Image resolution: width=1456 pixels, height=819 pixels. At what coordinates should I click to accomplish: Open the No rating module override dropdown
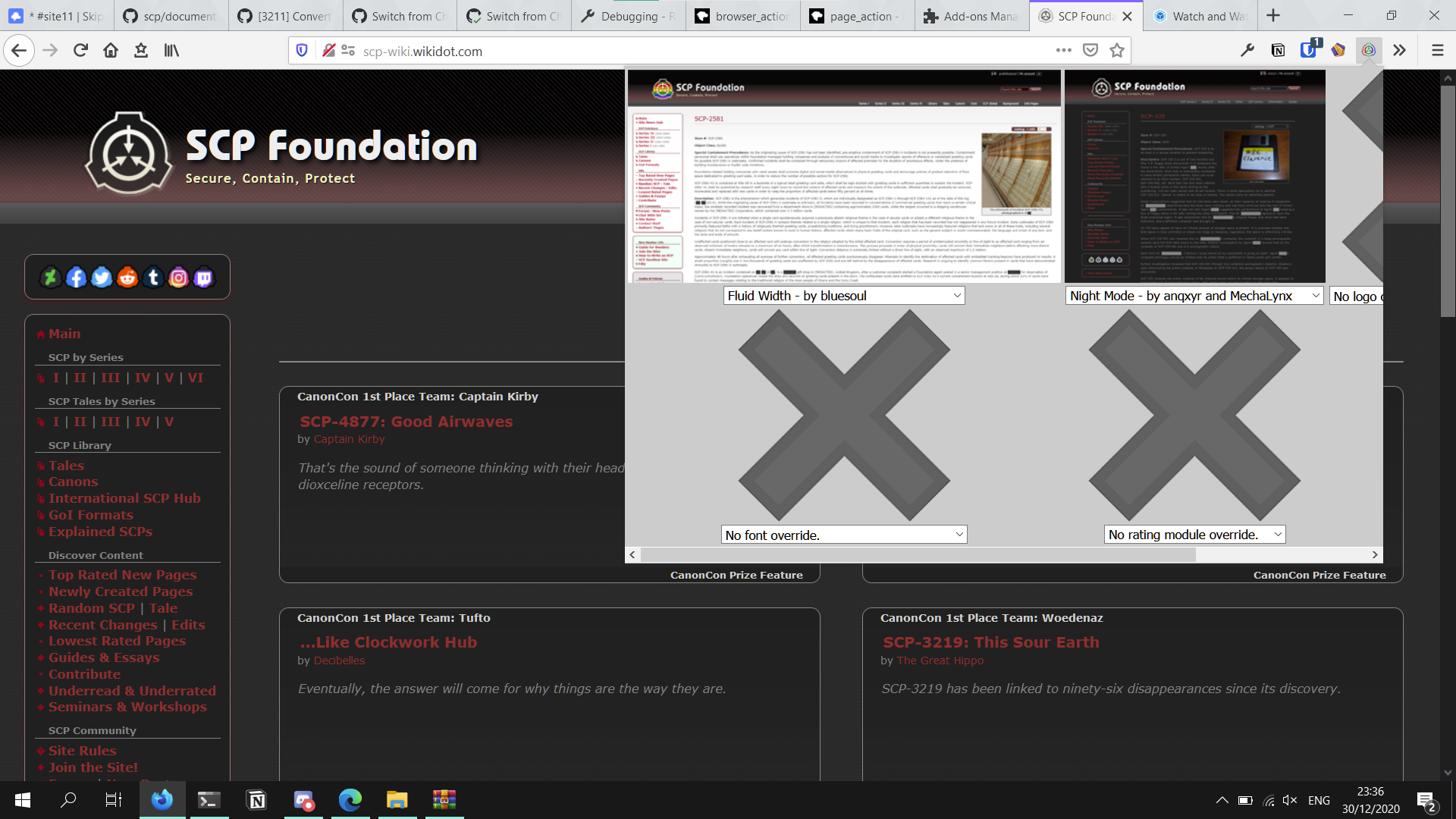tap(1194, 535)
